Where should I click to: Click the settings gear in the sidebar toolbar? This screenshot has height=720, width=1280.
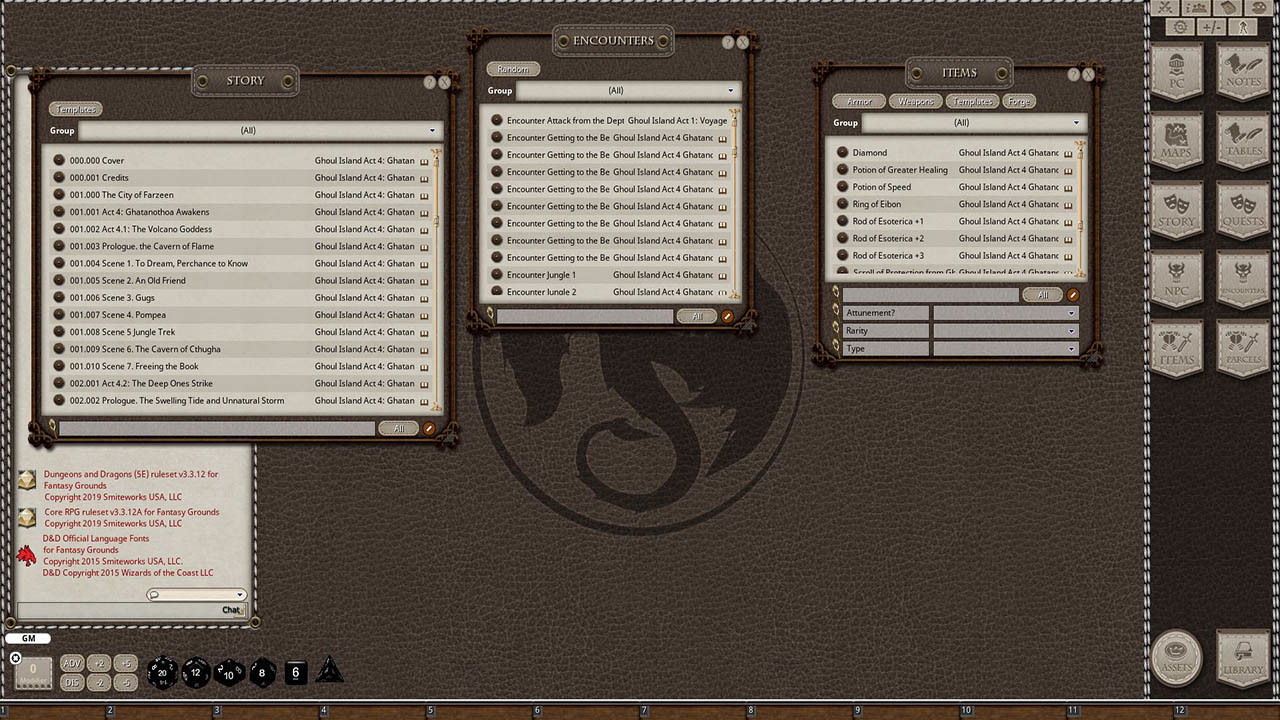point(1179,26)
